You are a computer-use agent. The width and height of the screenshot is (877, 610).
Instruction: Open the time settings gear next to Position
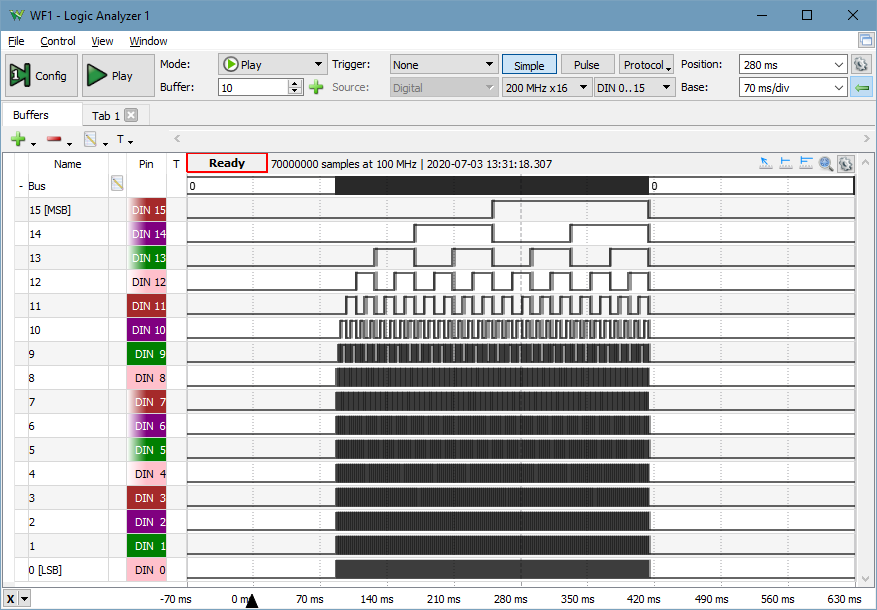[x=861, y=64]
